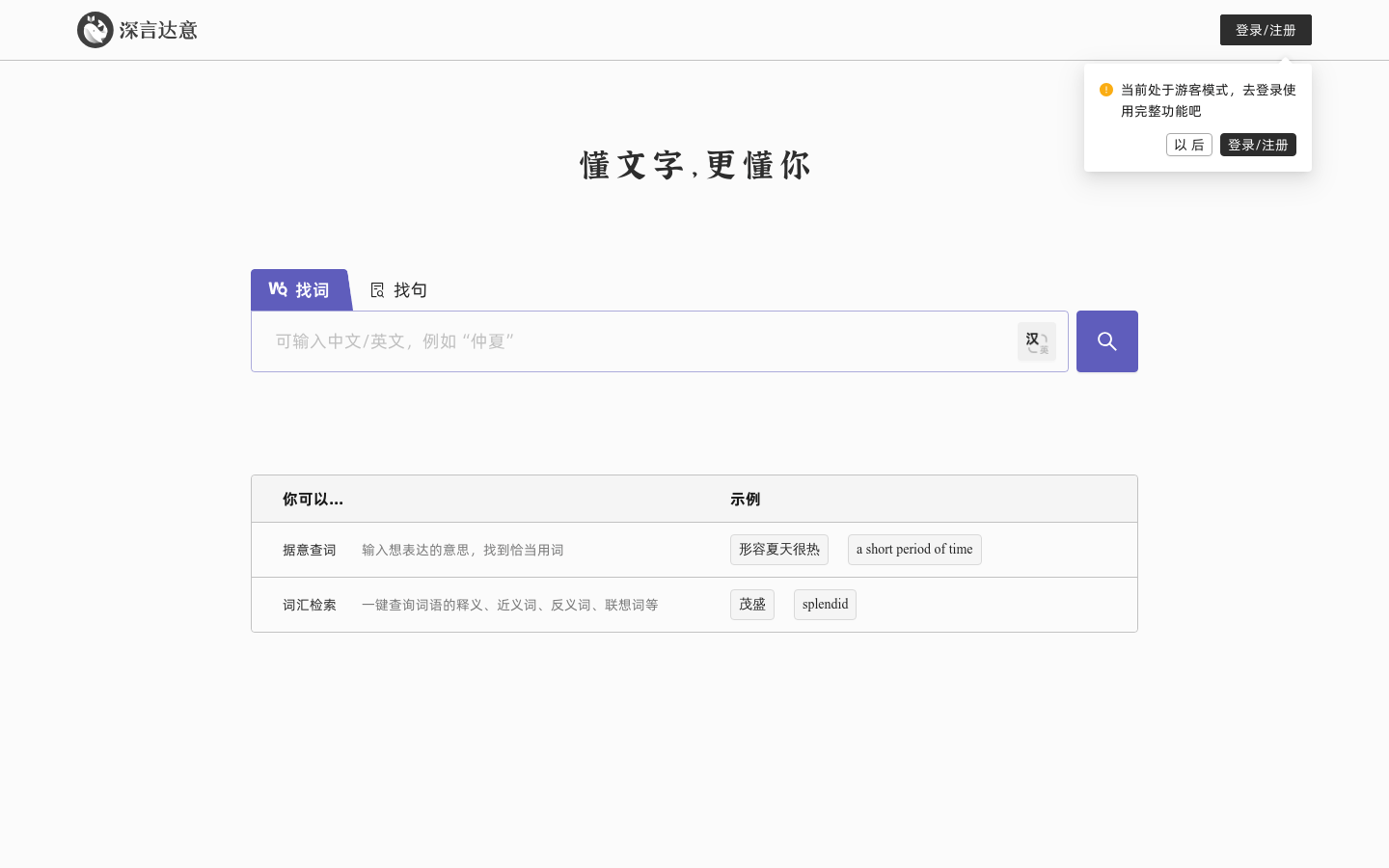Click the document-search icon beside 找句
The image size is (1389, 868).
(x=377, y=289)
